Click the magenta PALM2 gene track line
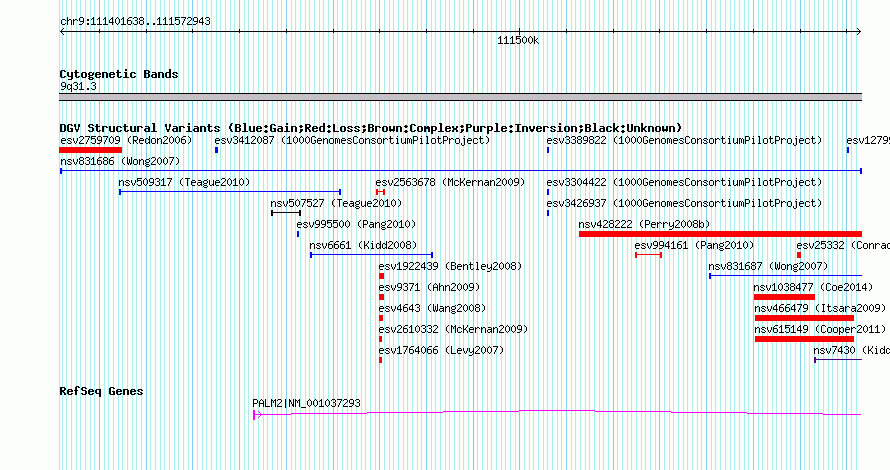890x470 pixels. (x=557, y=413)
